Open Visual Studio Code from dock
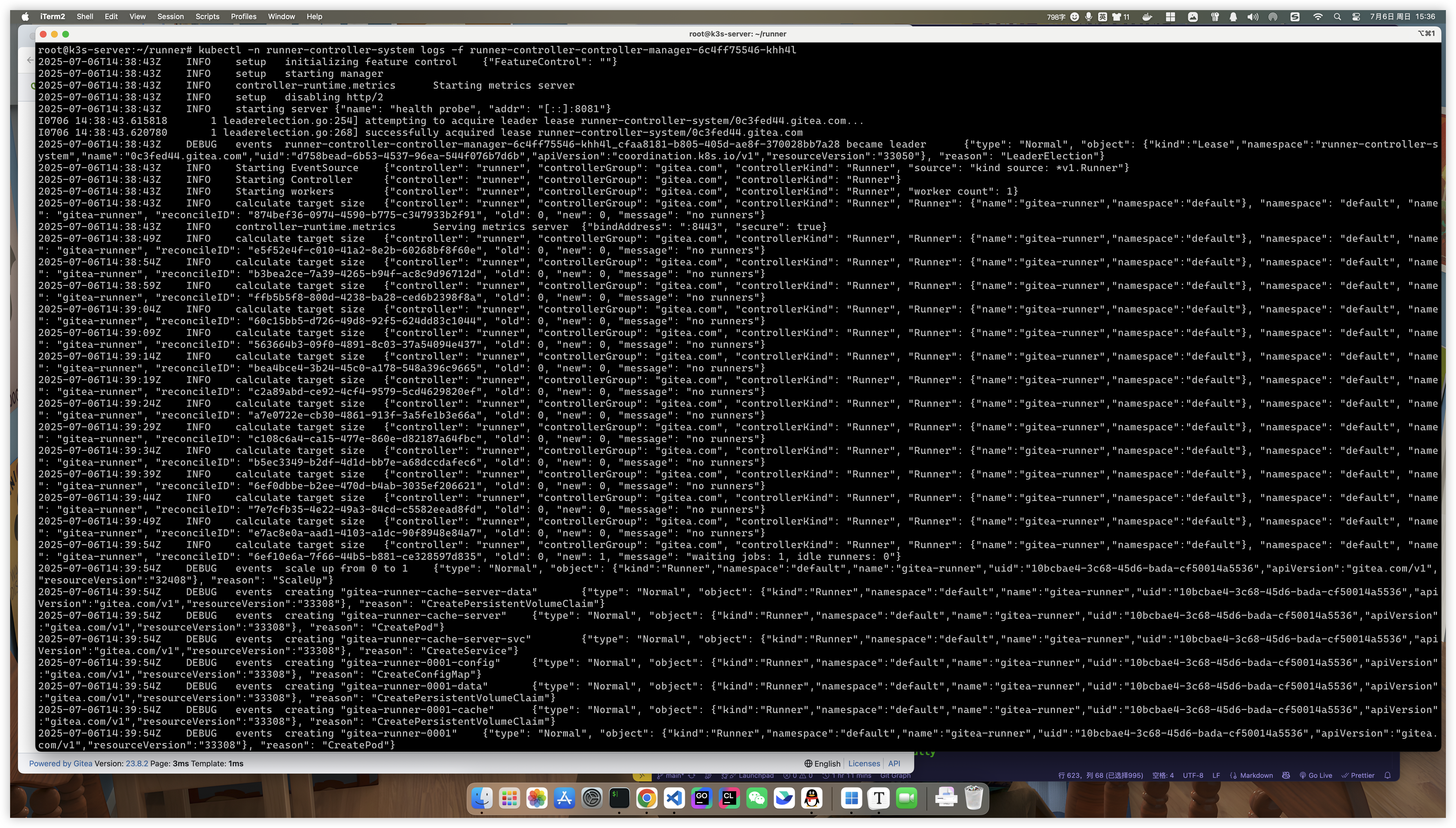This screenshot has height=828, width=1456. (x=674, y=798)
